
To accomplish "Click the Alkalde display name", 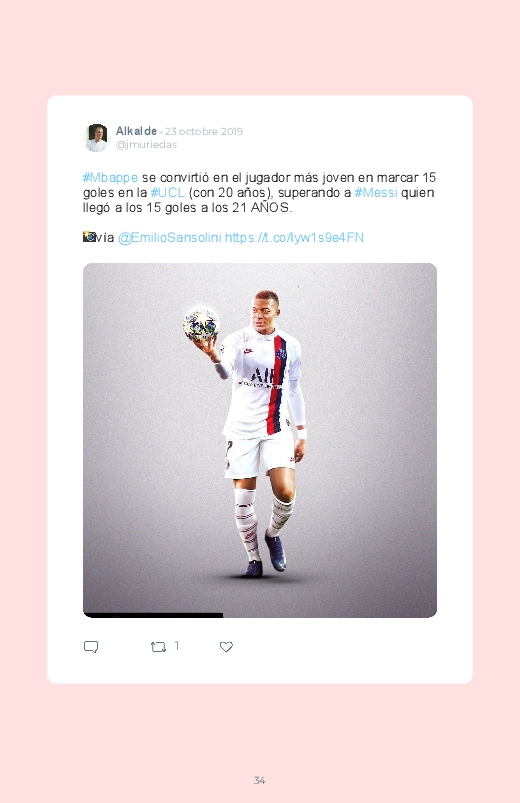I will click(136, 131).
